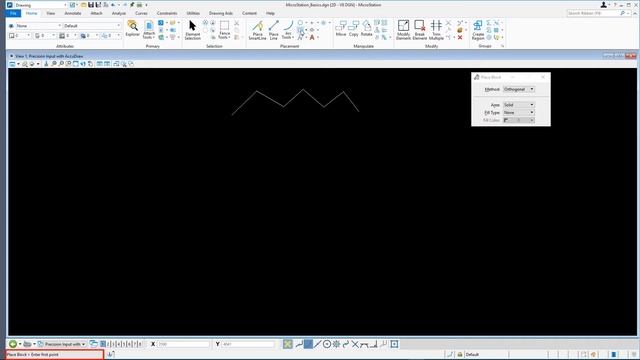Click the Fill Color swatch in Place Block
Viewport: 640px width, 360px height.
coord(519,120)
